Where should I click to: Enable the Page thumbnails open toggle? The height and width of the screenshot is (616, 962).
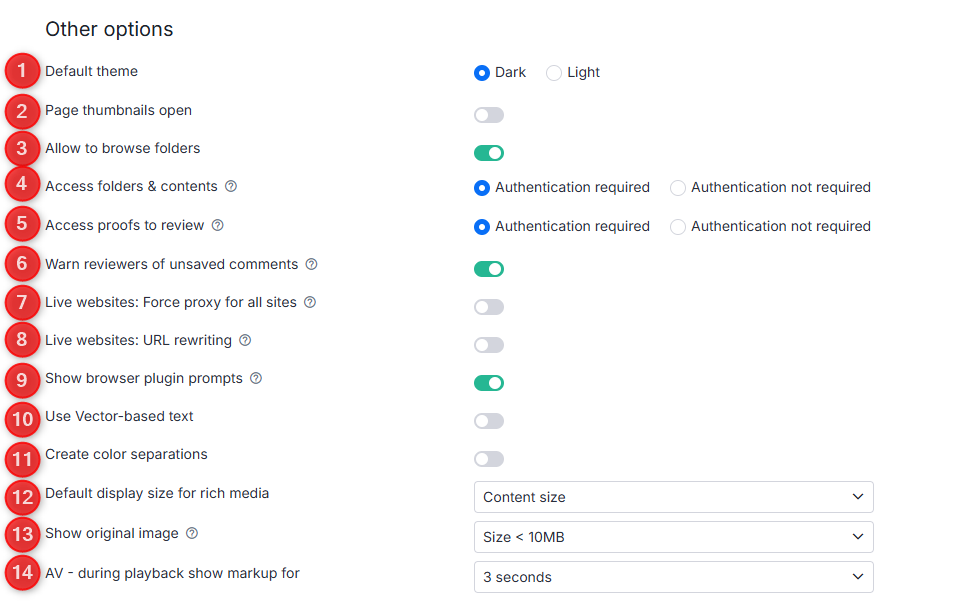click(x=489, y=115)
